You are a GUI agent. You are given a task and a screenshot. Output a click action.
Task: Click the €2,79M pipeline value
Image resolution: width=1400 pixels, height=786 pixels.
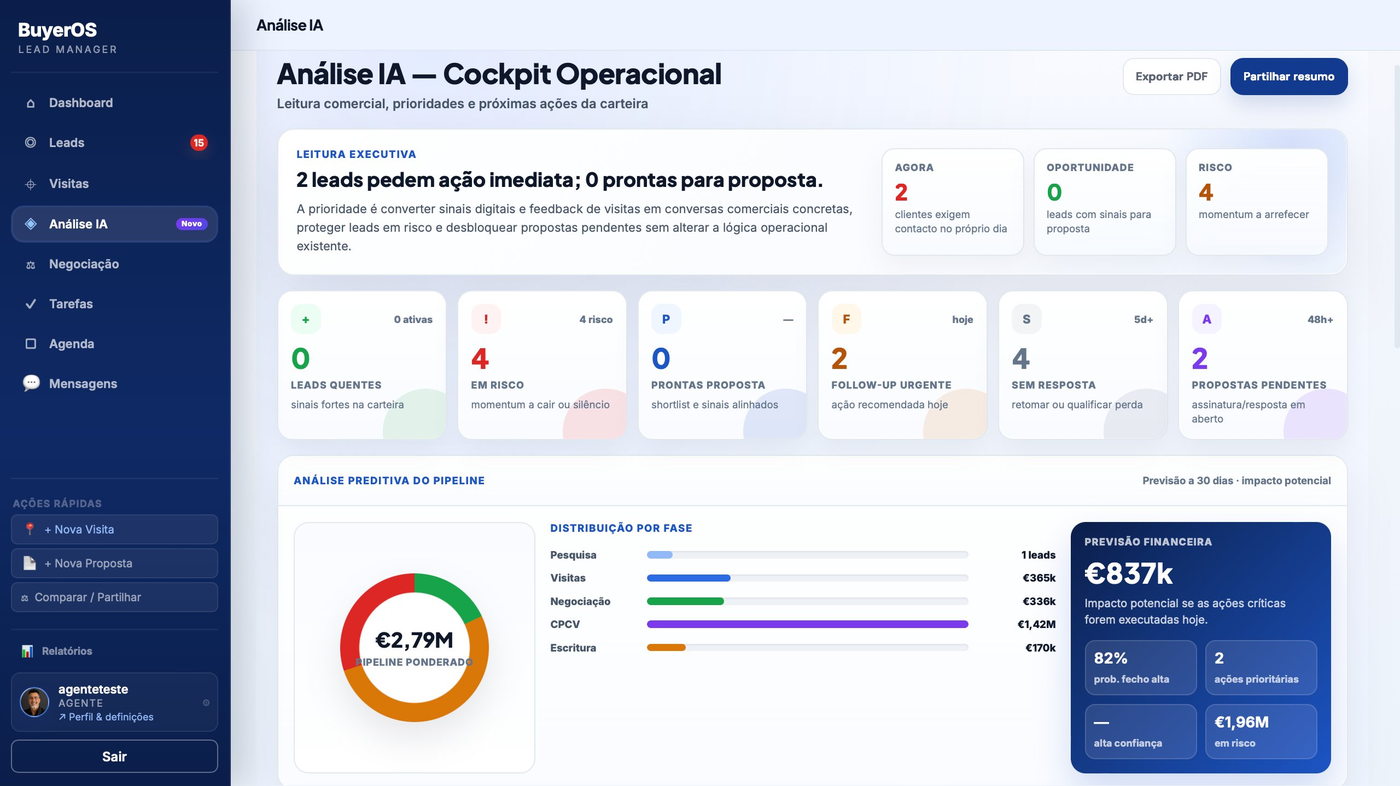tap(414, 641)
